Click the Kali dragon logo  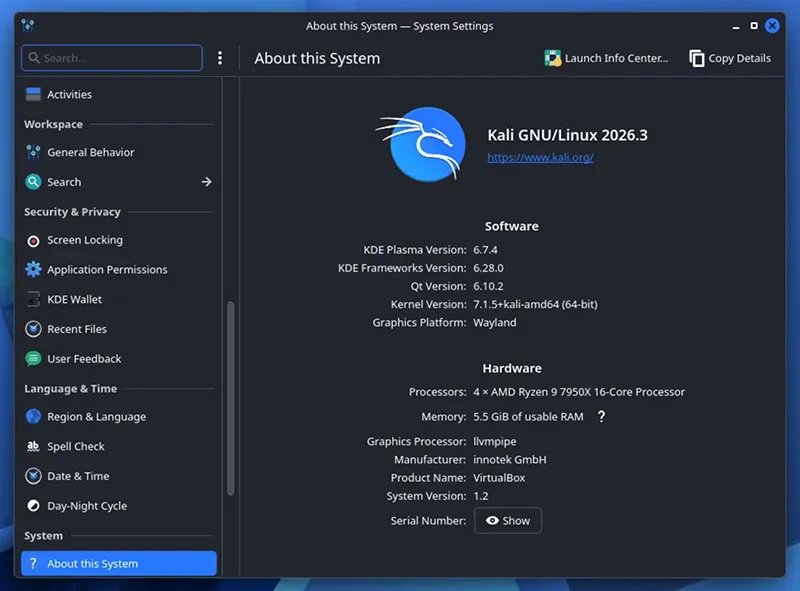pos(422,144)
